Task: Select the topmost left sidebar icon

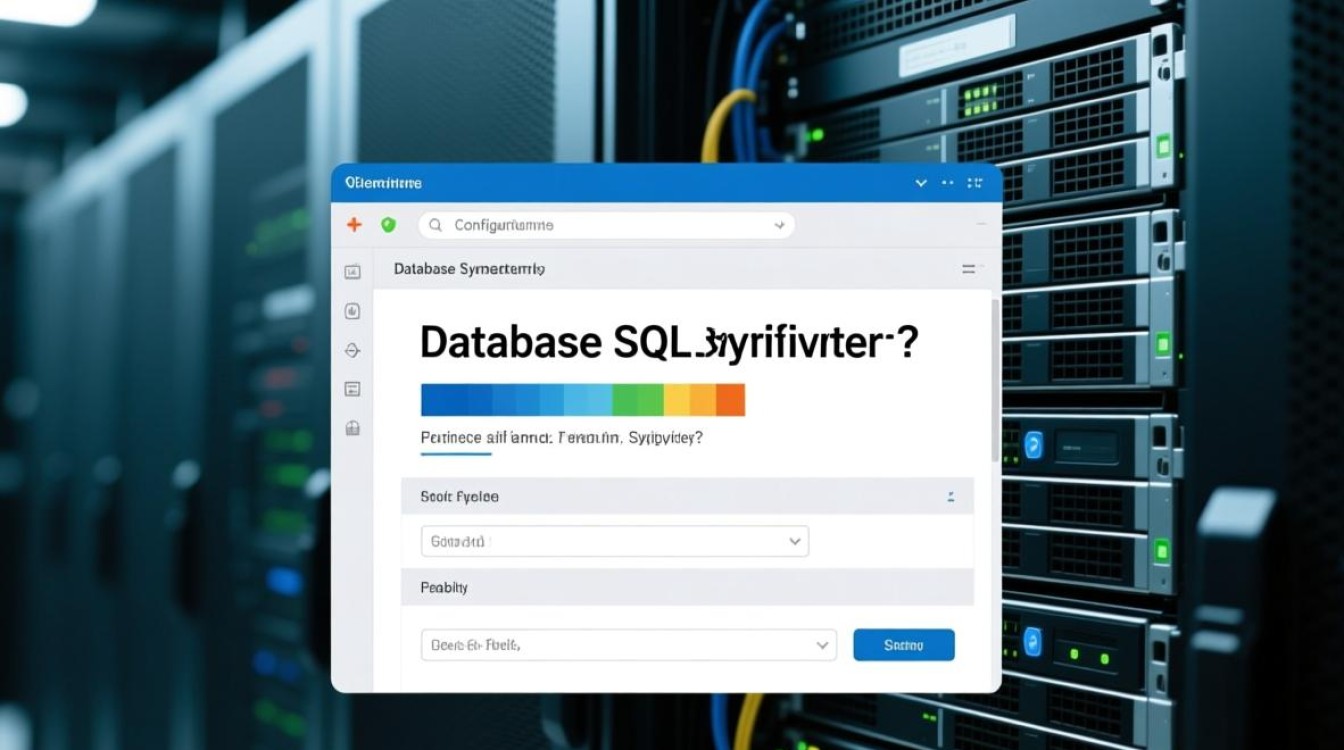Action: (x=352, y=271)
